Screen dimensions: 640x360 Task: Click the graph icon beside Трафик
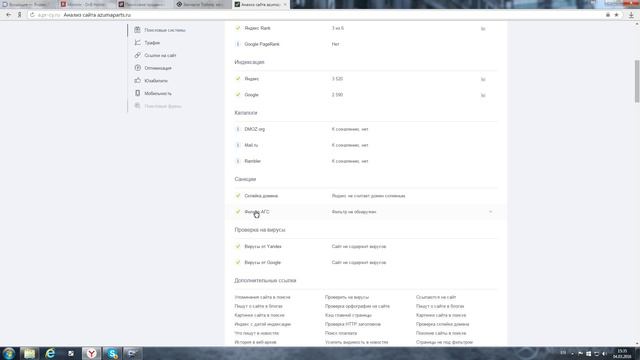click(138, 42)
